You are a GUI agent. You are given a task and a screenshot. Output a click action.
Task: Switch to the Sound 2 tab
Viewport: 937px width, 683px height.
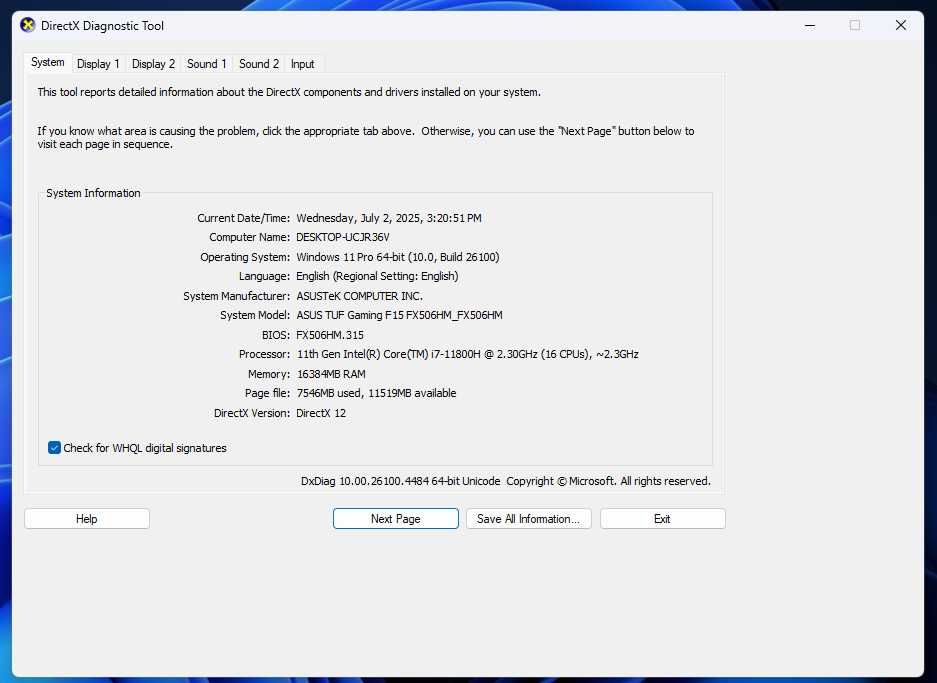(259, 64)
